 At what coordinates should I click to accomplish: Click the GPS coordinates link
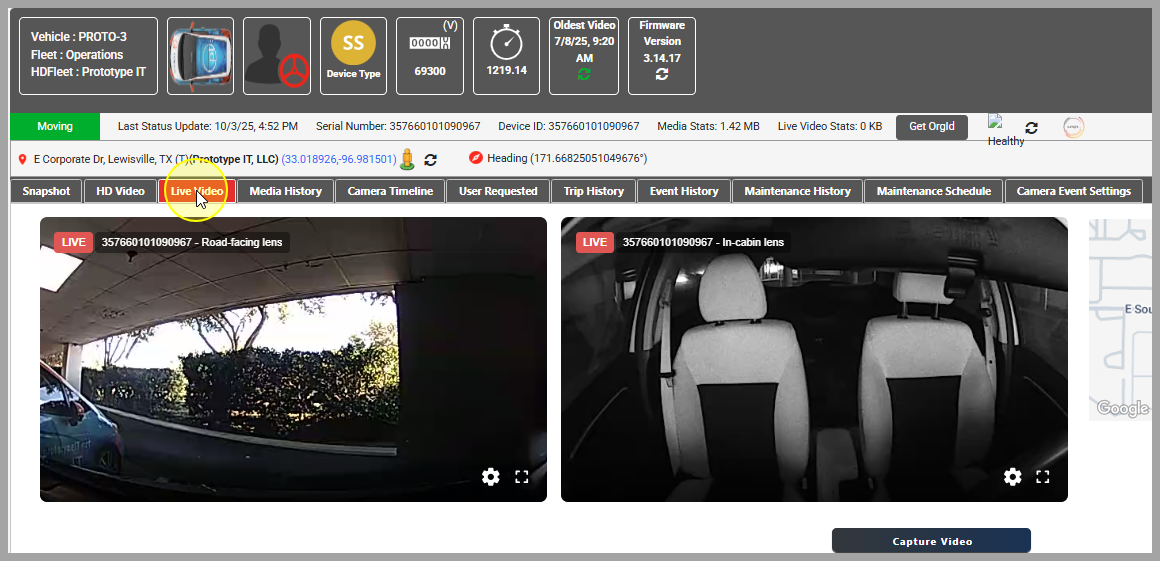pos(338,159)
